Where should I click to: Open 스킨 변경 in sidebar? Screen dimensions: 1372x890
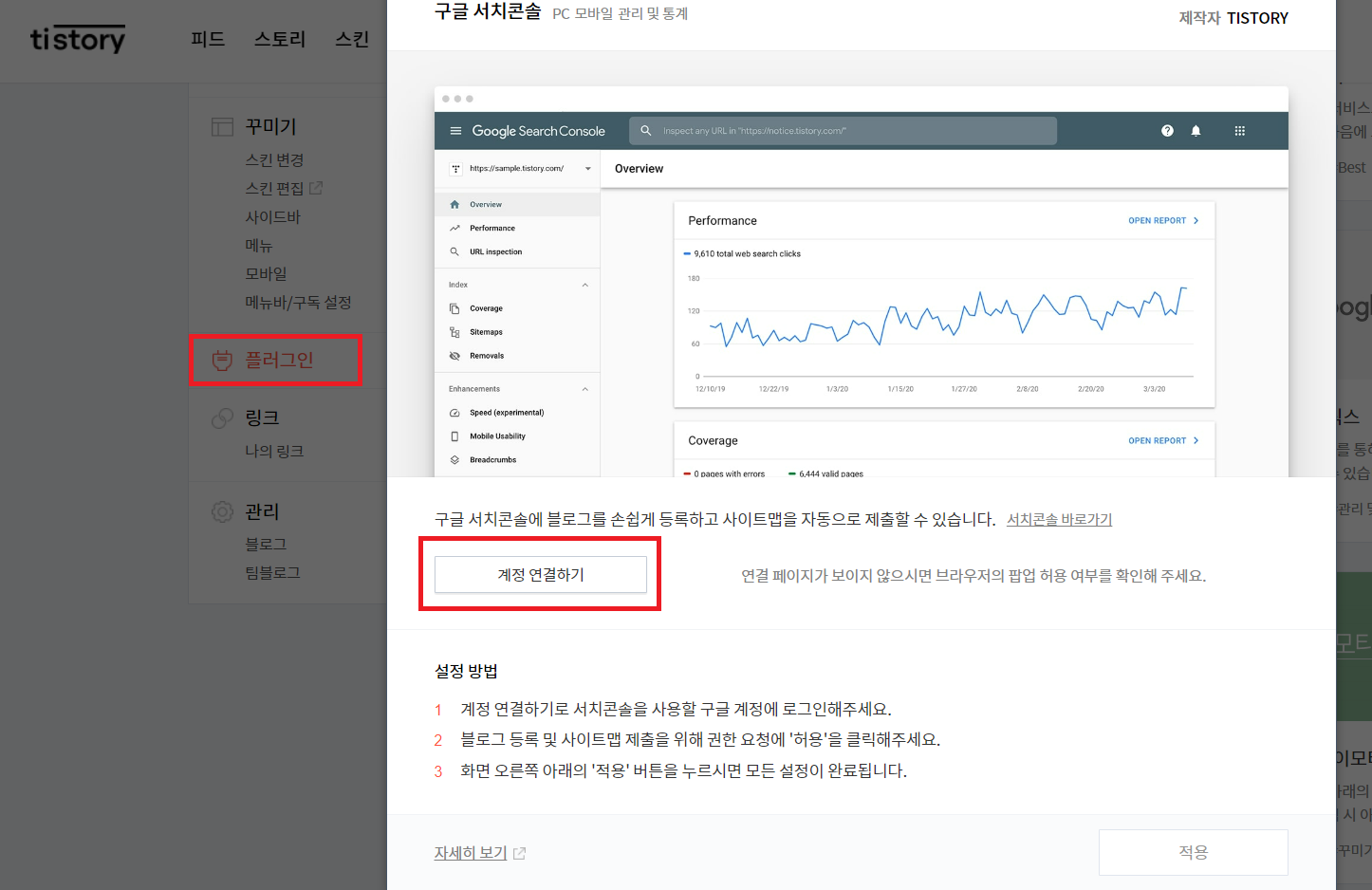(x=274, y=160)
